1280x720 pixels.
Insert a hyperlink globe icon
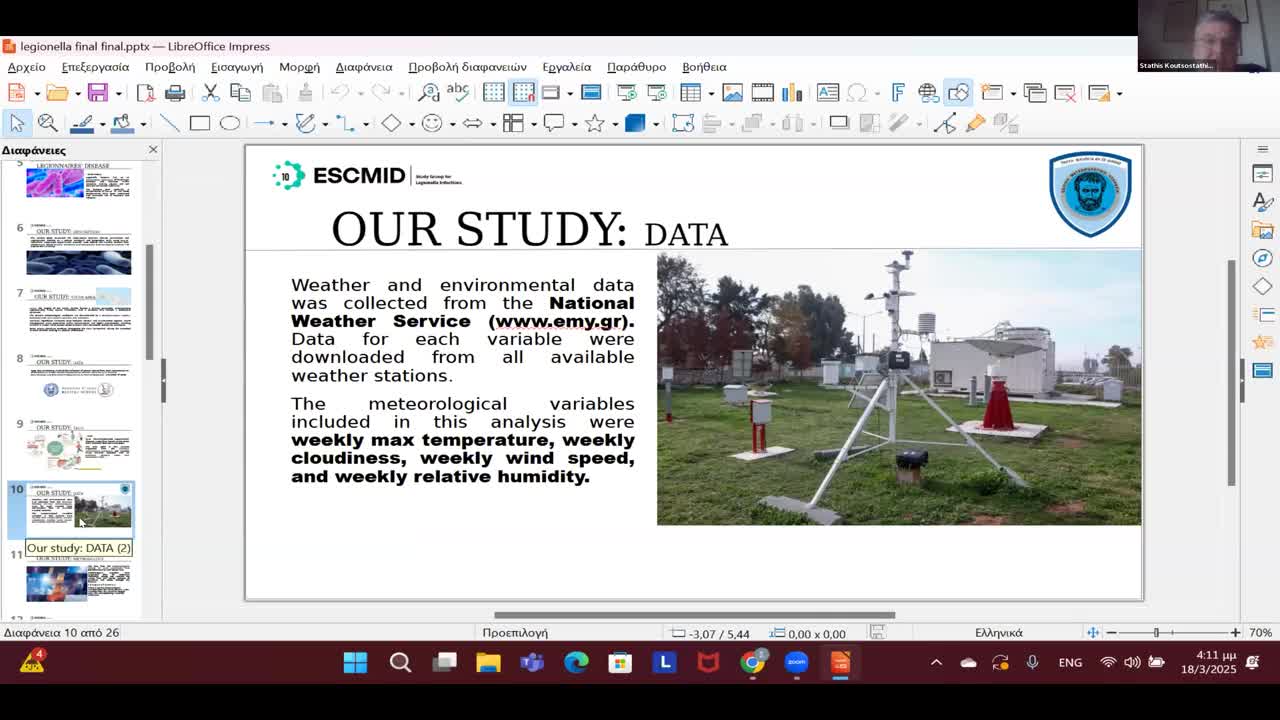tap(928, 93)
